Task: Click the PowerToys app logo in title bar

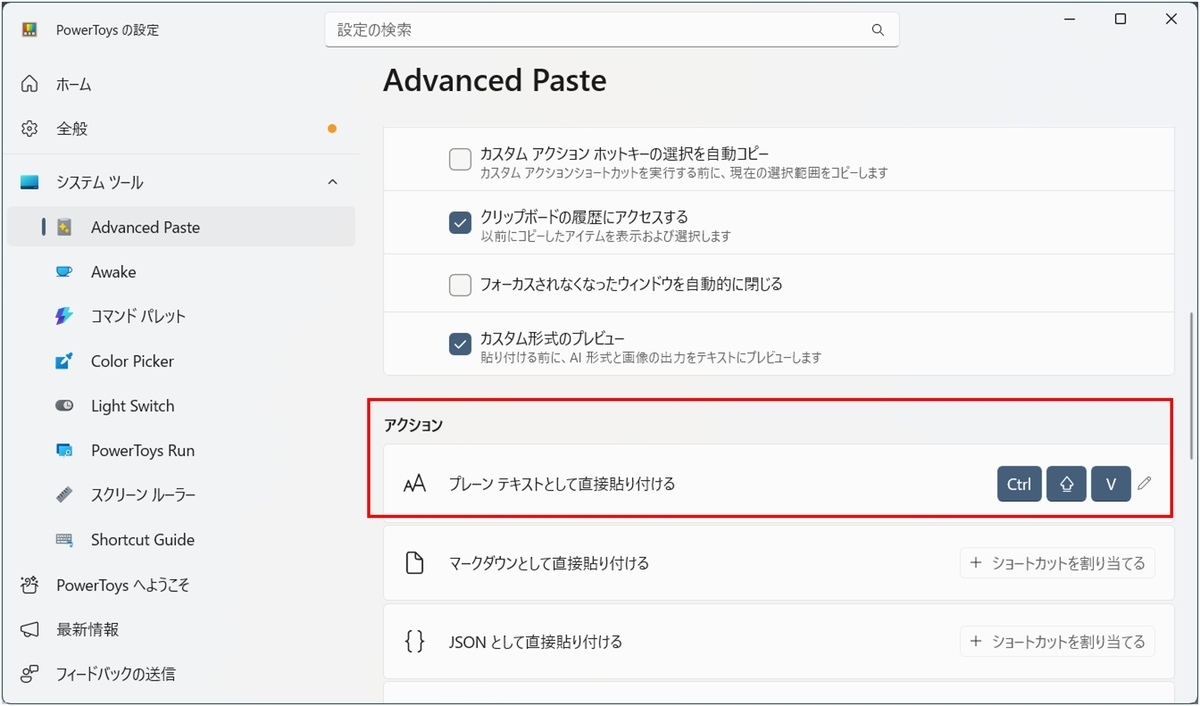Action: point(30,30)
